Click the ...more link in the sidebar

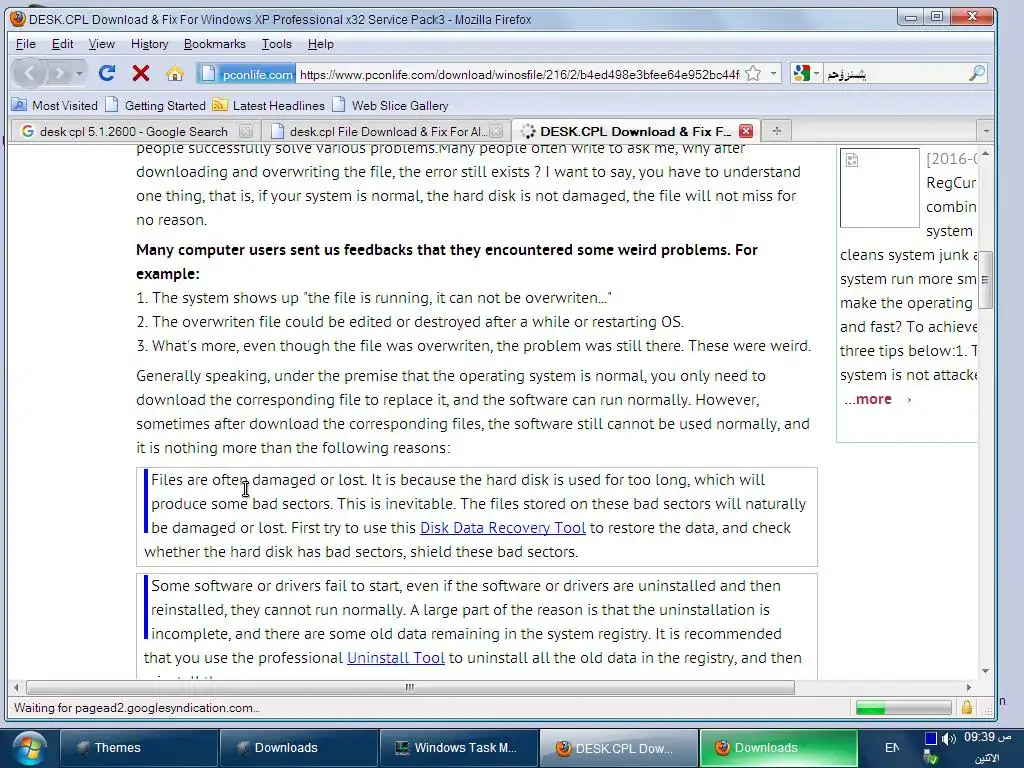[868, 399]
